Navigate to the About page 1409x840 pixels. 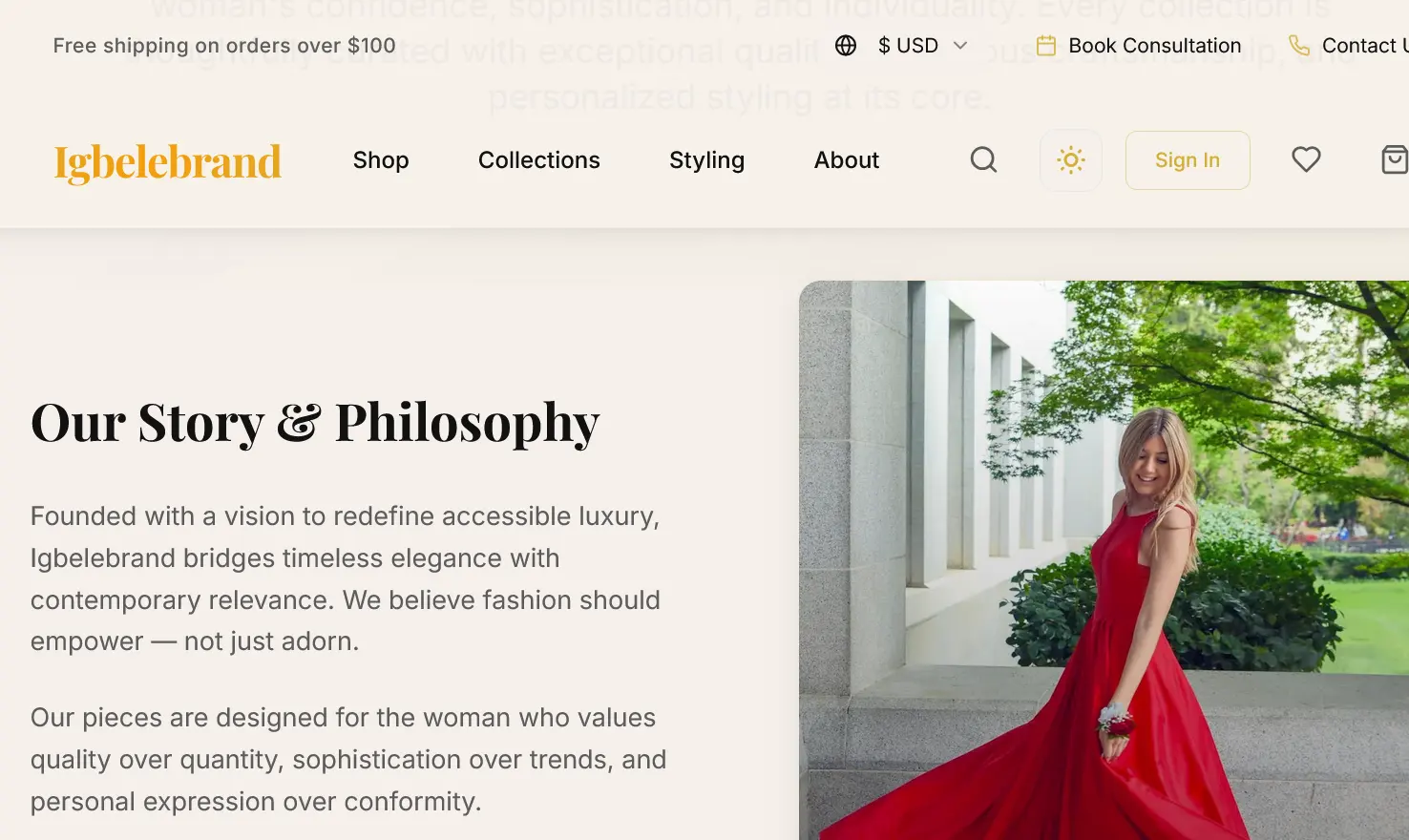(x=847, y=160)
